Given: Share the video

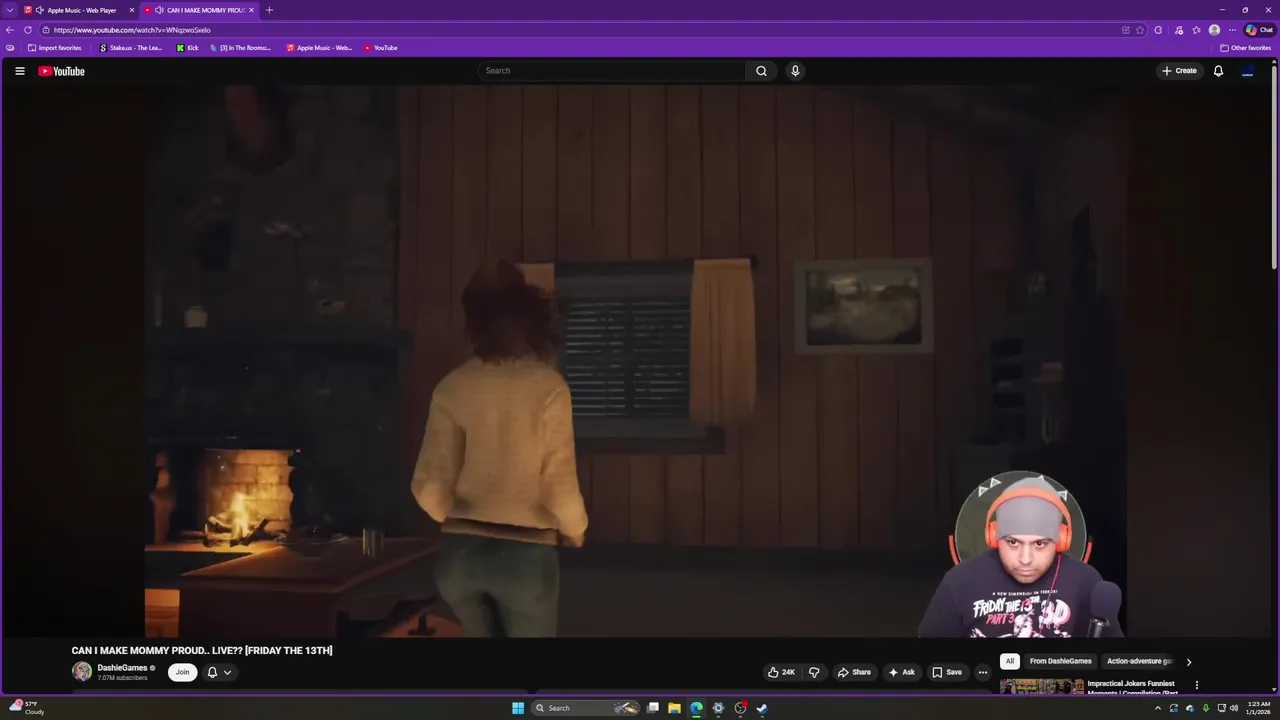Looking at the screenshot, I should pyautogui.click(x=854, y=672).
